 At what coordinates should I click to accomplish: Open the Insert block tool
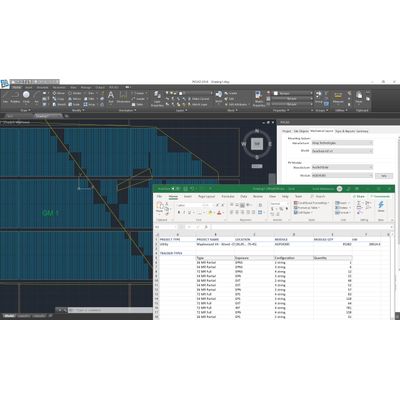pos(219,97)
